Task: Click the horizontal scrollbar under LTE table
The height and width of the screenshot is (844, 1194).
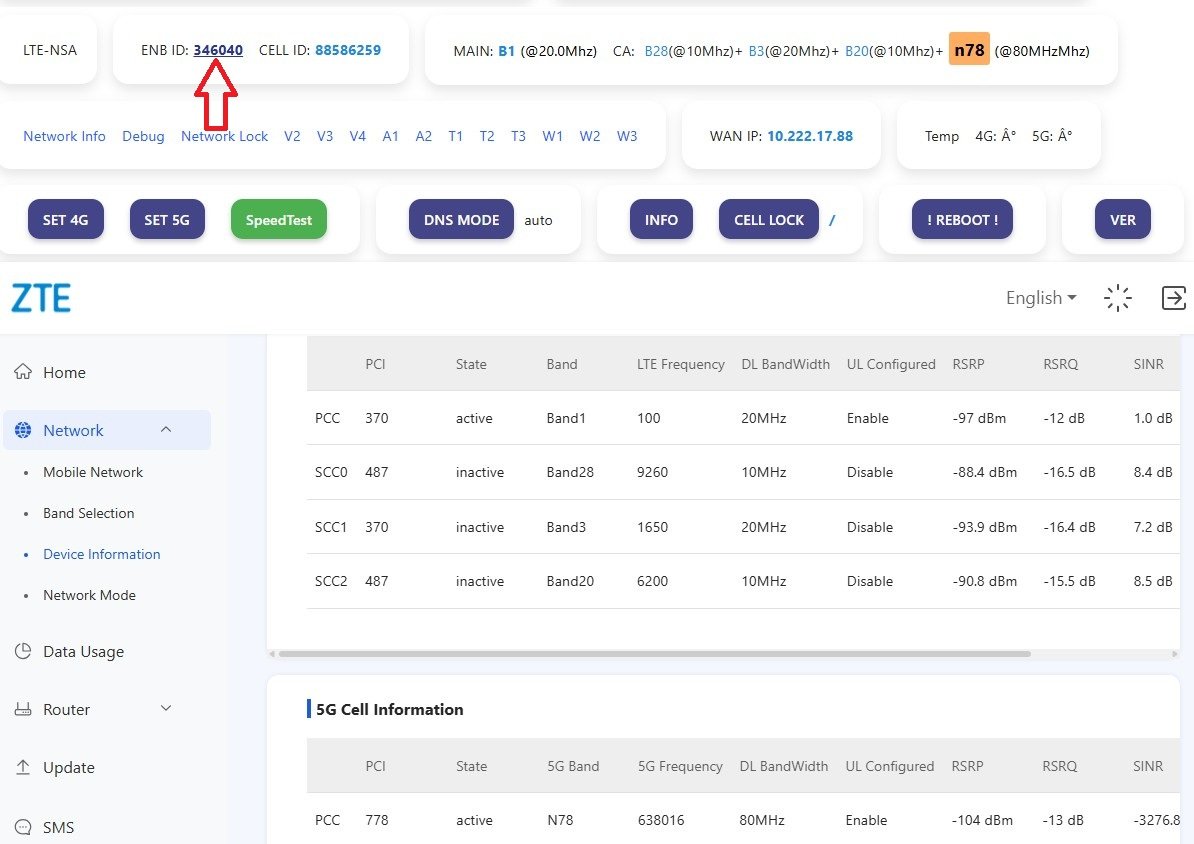Action: (654, 654)
